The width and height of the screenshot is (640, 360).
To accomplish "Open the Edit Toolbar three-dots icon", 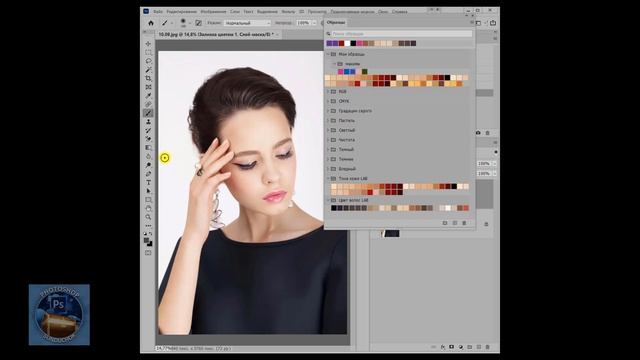I will click(148, 226).
